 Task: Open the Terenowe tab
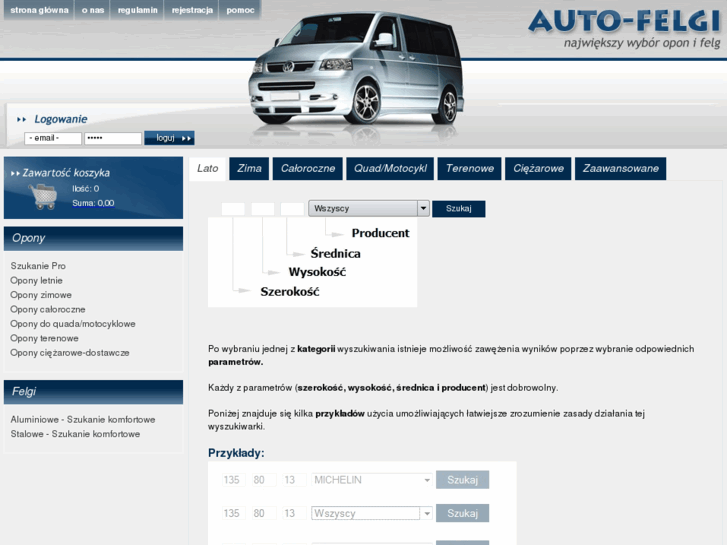469,168
